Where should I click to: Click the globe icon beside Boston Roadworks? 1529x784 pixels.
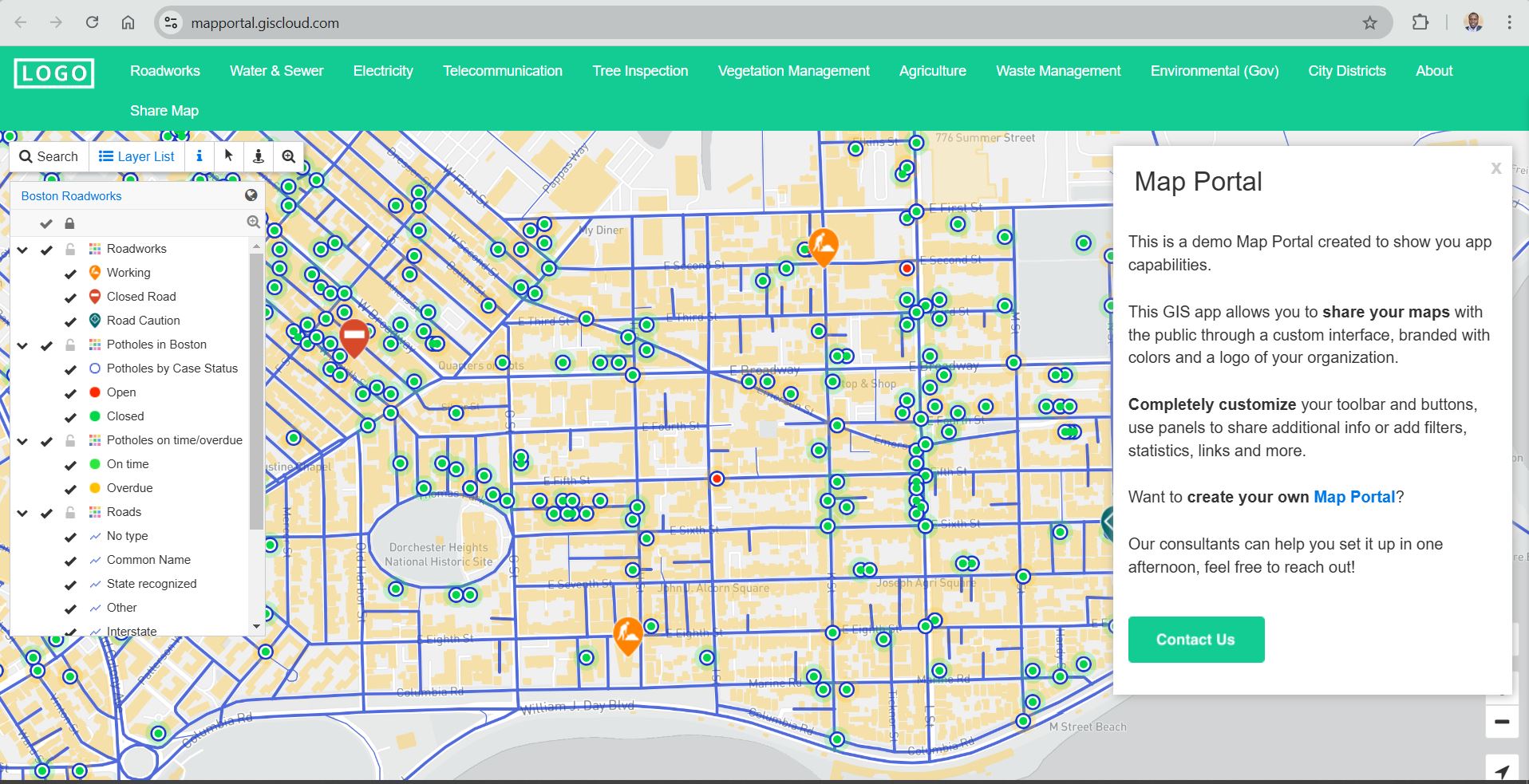coord(250,195)
